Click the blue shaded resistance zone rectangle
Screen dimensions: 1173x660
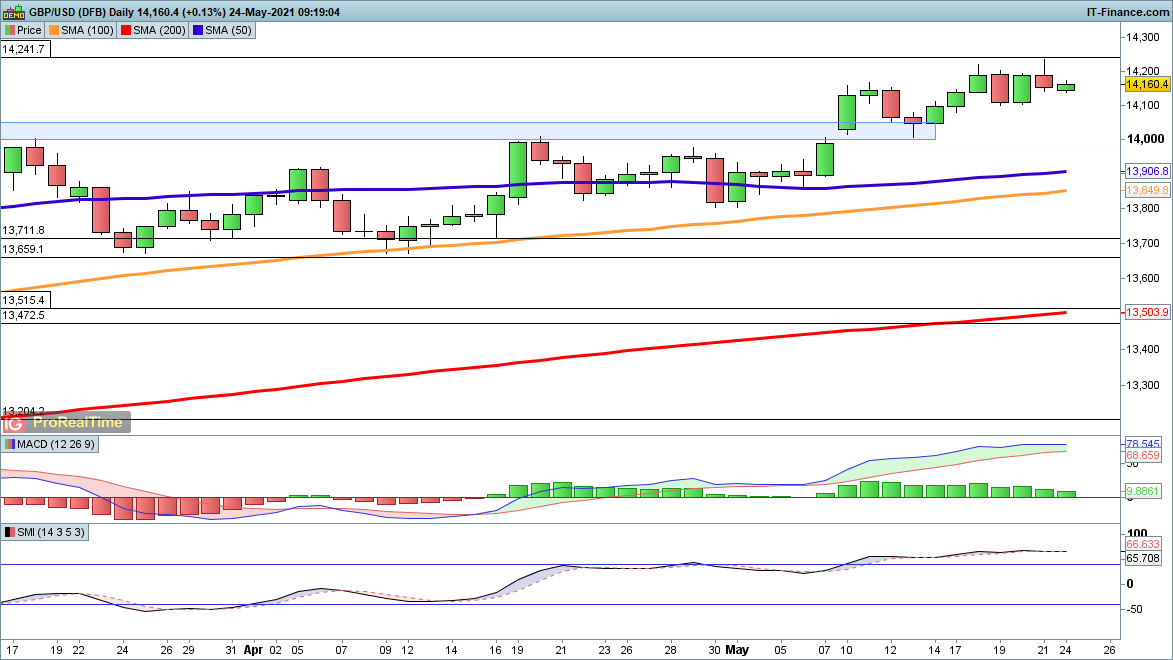(468, 131)
